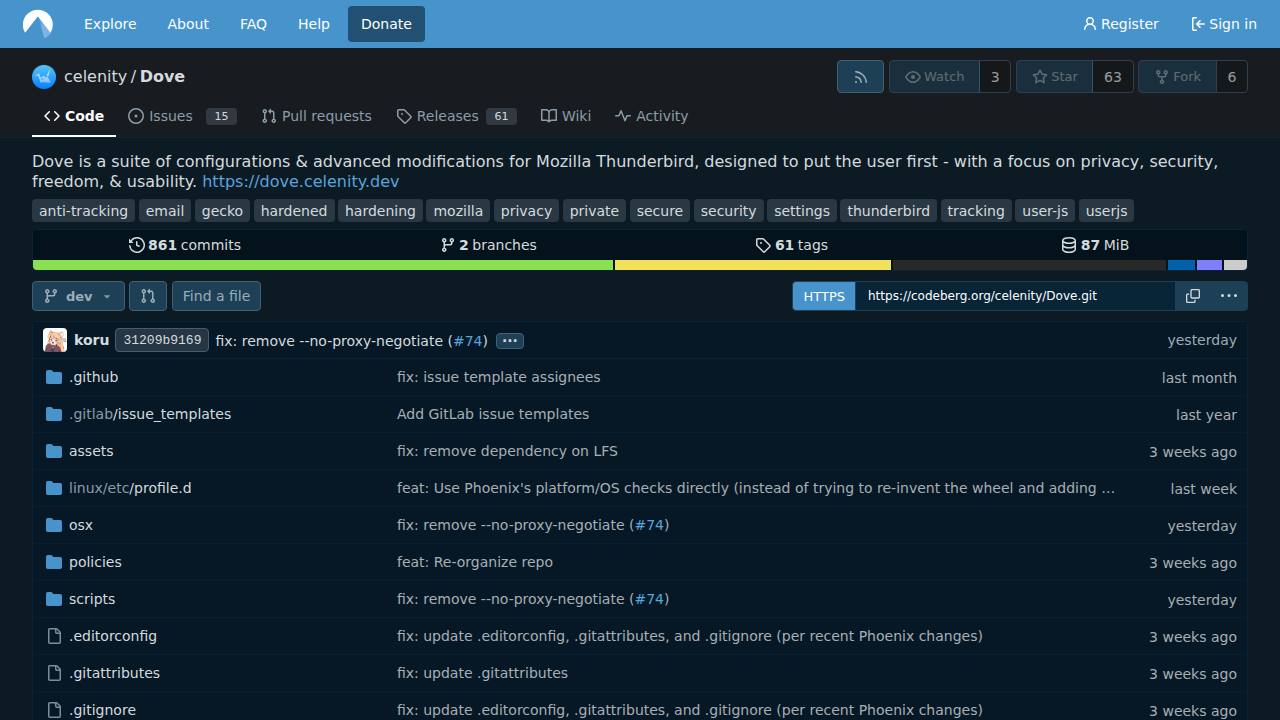Open 861 commits history link
This screenshot has height=720, width=1280.
[185, 245]
